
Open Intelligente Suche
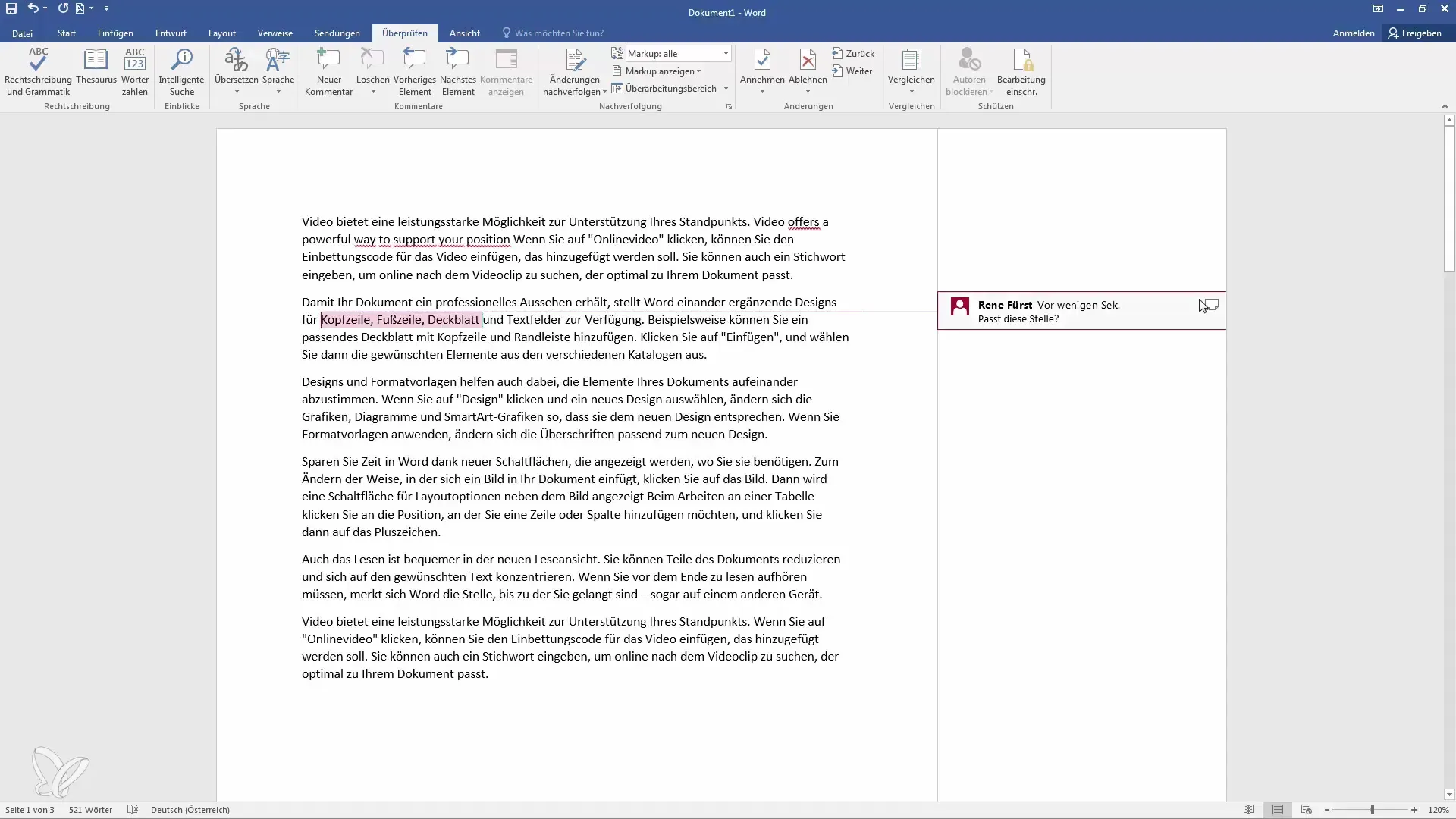click(181, 71)
